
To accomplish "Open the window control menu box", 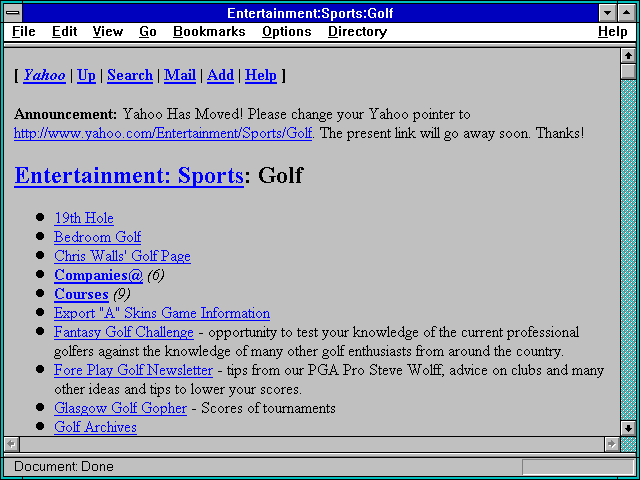I will (x=13, y=13).
